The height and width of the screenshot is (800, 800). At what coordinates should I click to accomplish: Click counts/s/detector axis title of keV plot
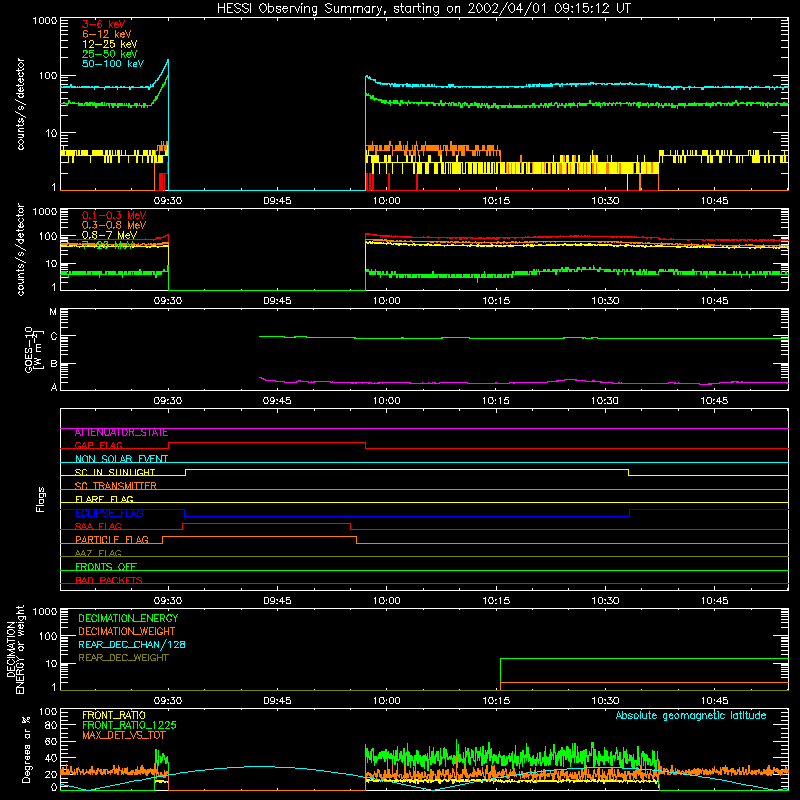20,104
